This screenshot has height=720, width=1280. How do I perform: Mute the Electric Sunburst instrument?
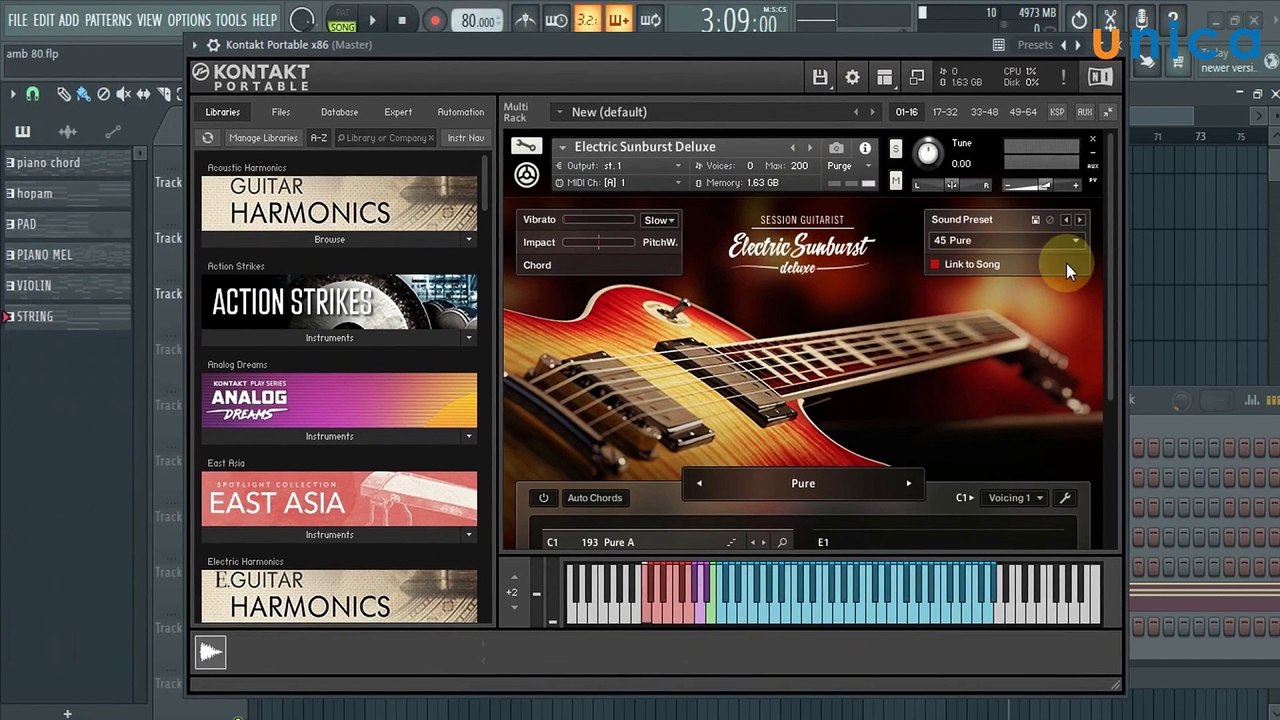(x=896, y=181)
